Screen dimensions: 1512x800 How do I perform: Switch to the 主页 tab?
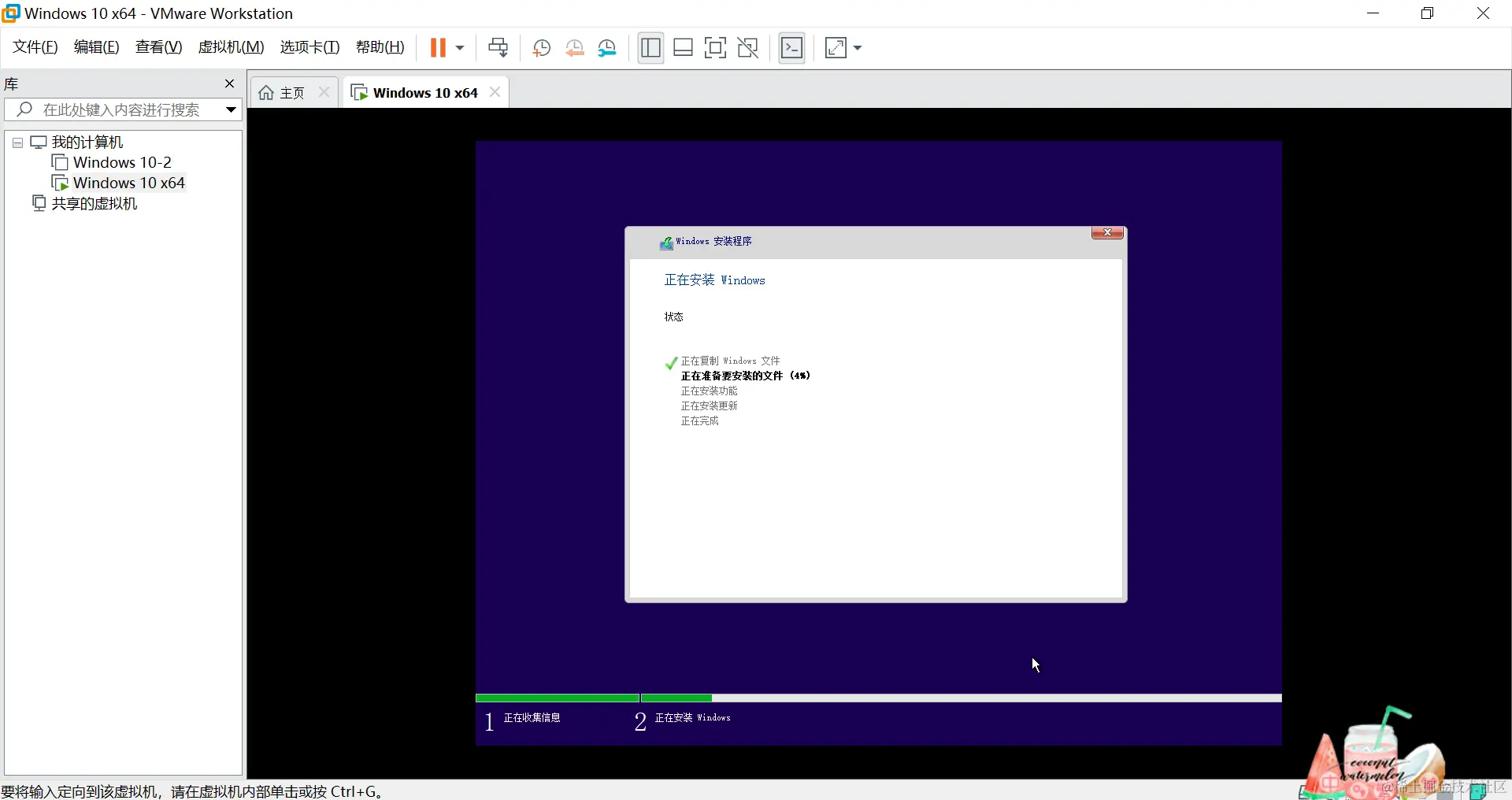tap(292, 93)
